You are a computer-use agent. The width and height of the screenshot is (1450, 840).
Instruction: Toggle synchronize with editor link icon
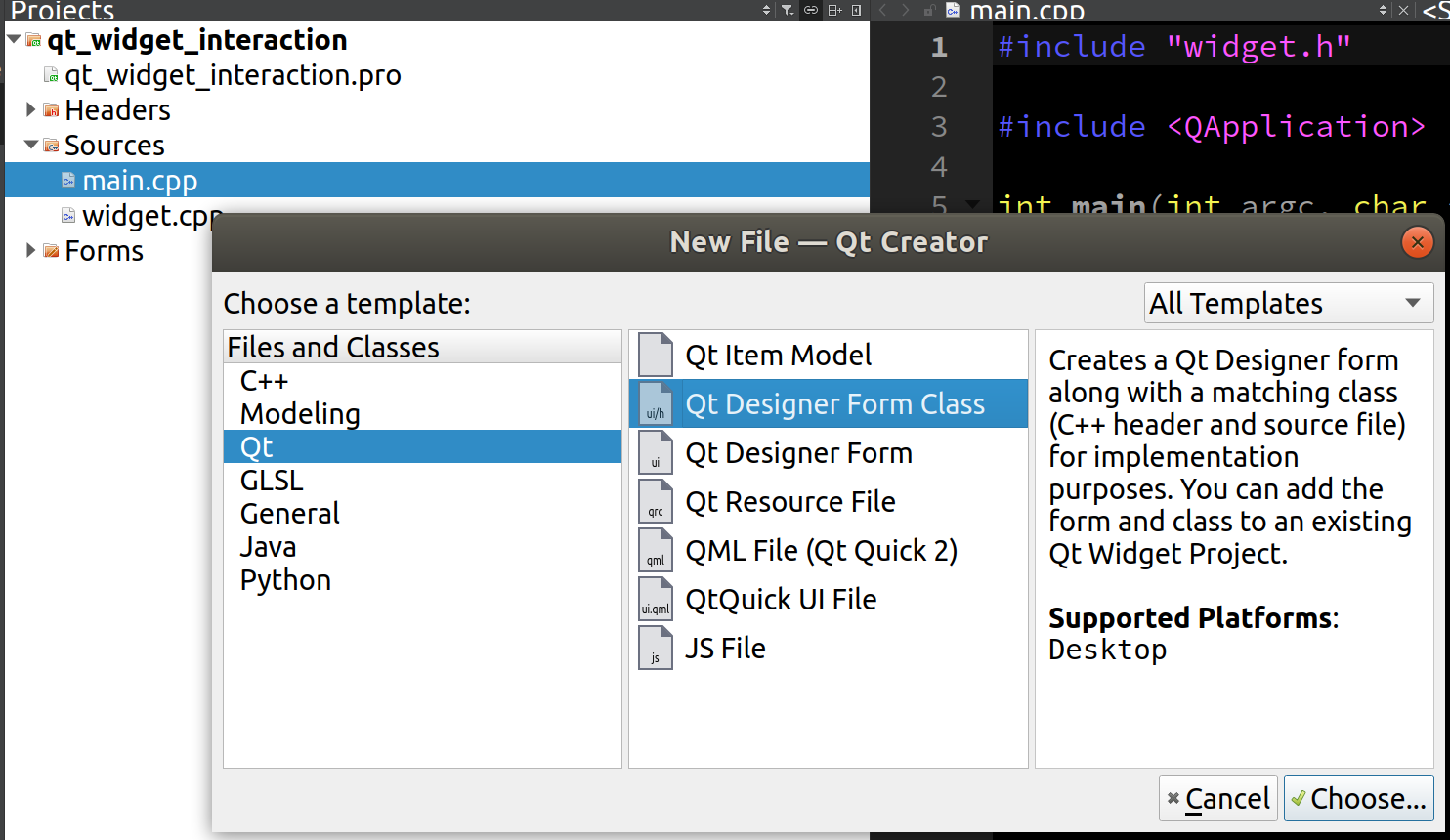point(811,10)
